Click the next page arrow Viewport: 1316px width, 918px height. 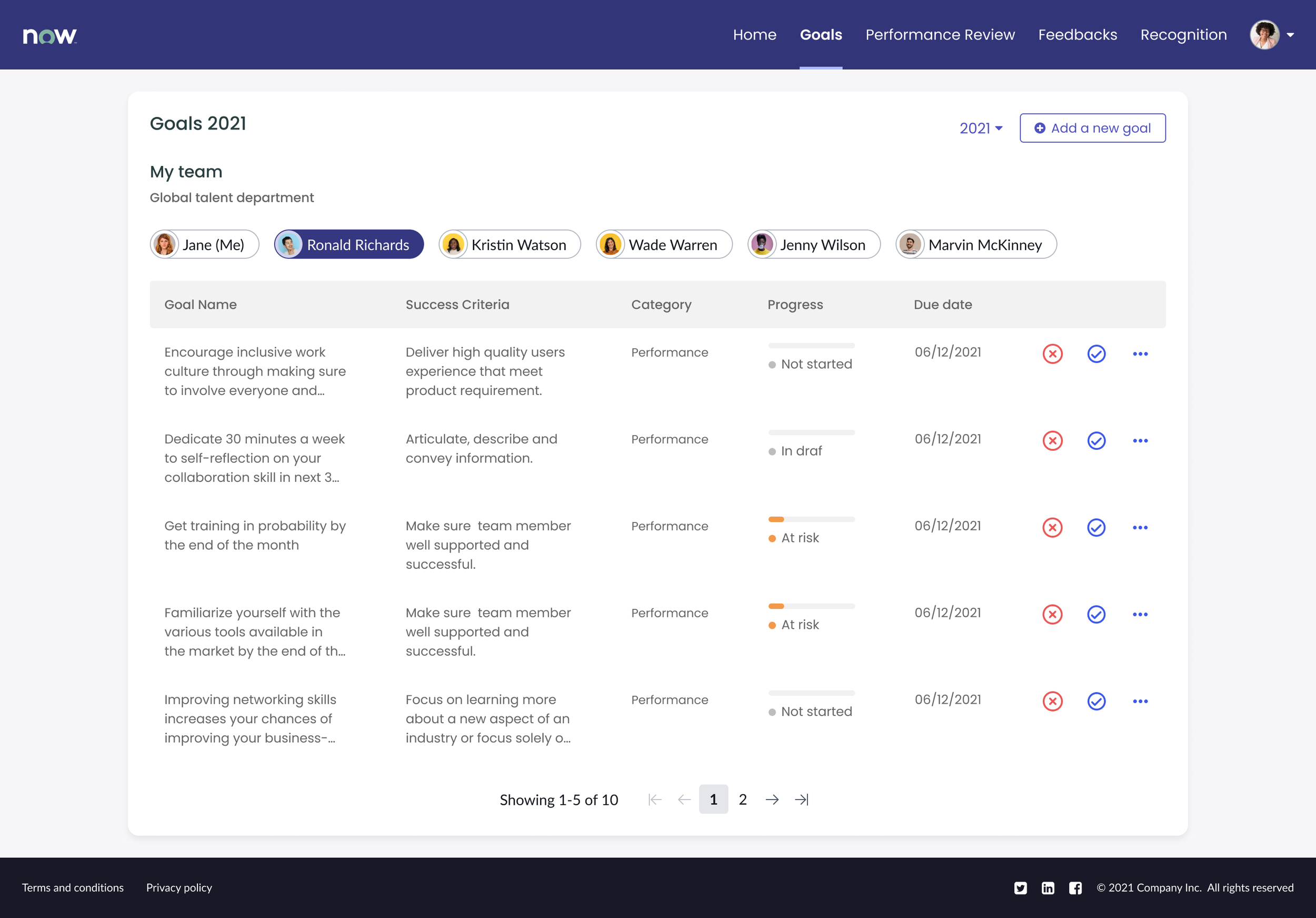[x=772, y=799]
